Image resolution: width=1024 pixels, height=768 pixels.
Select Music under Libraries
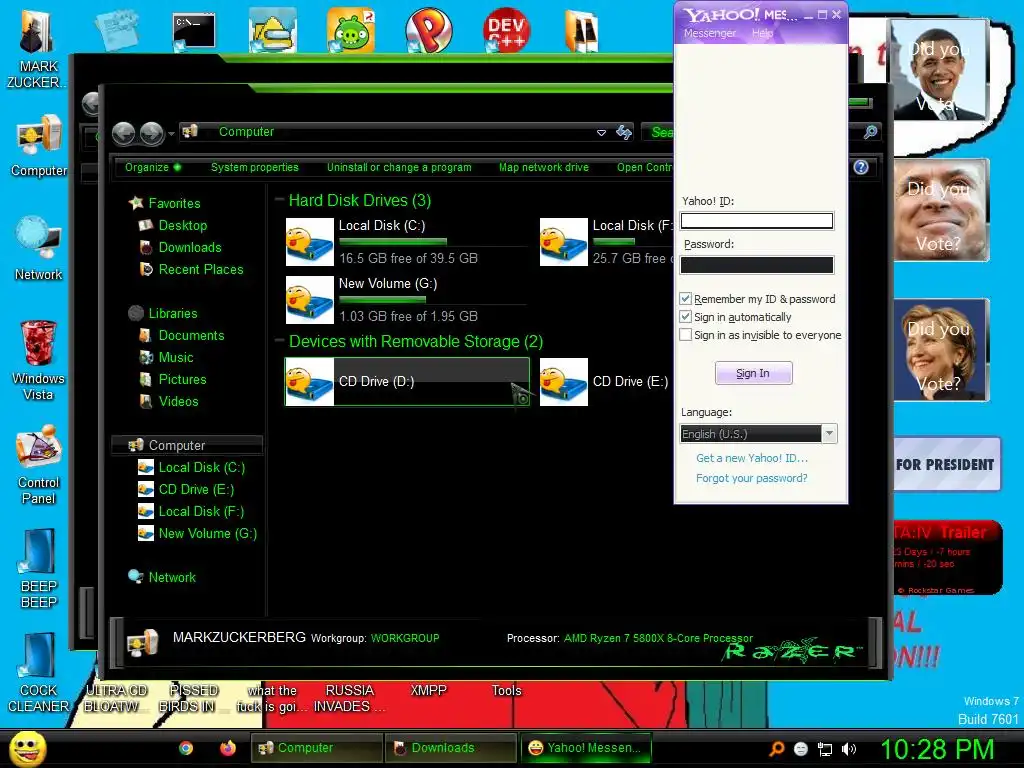click(175, 357)
